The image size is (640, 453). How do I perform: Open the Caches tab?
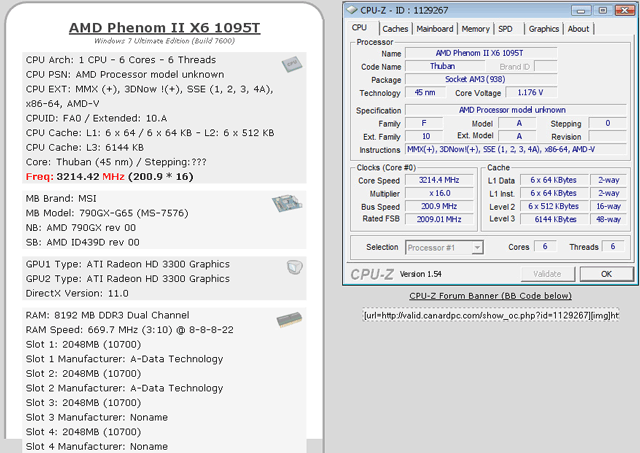[x=395, y=29]
